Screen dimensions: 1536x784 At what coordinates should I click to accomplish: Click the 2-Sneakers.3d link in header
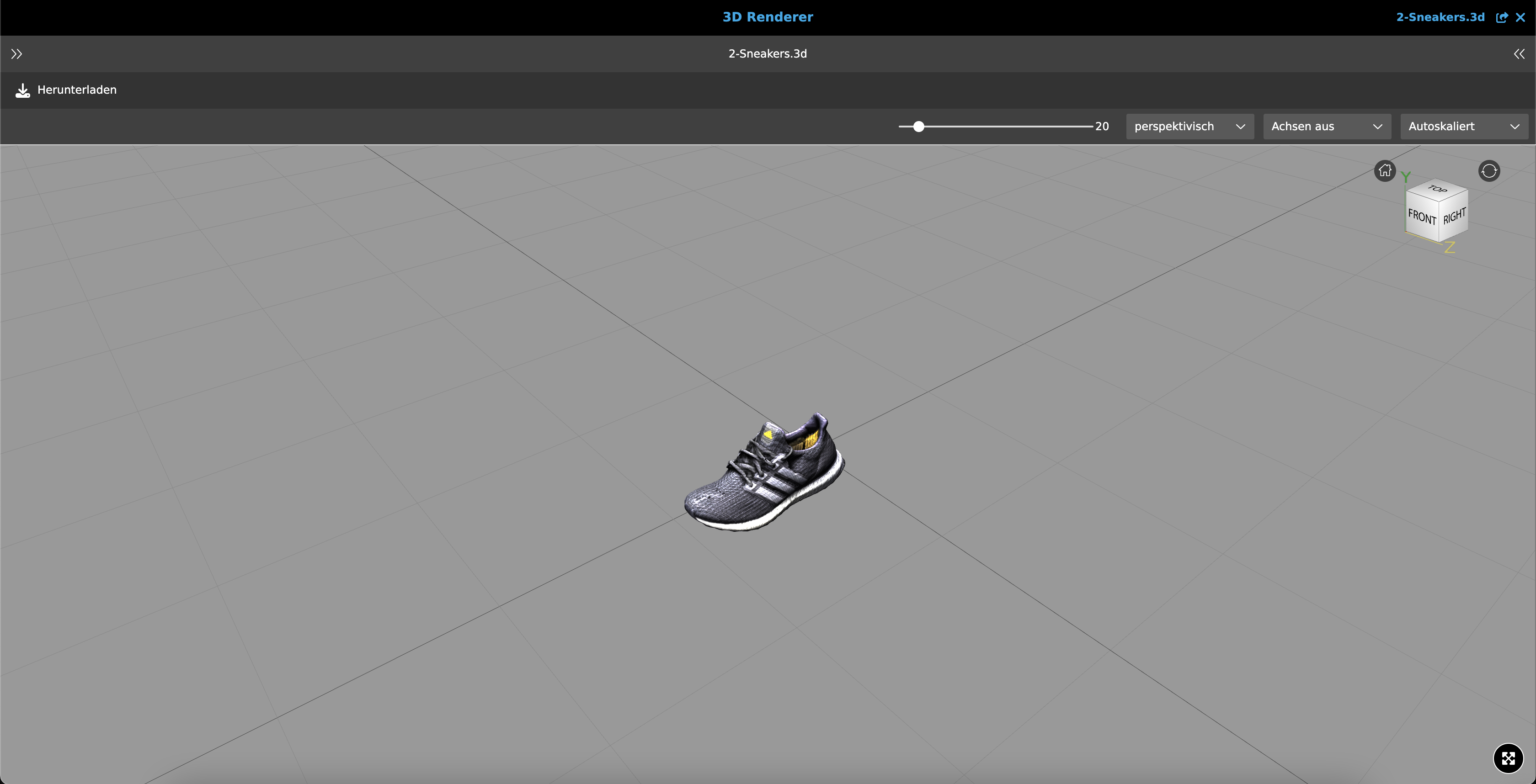point(1440,17)
